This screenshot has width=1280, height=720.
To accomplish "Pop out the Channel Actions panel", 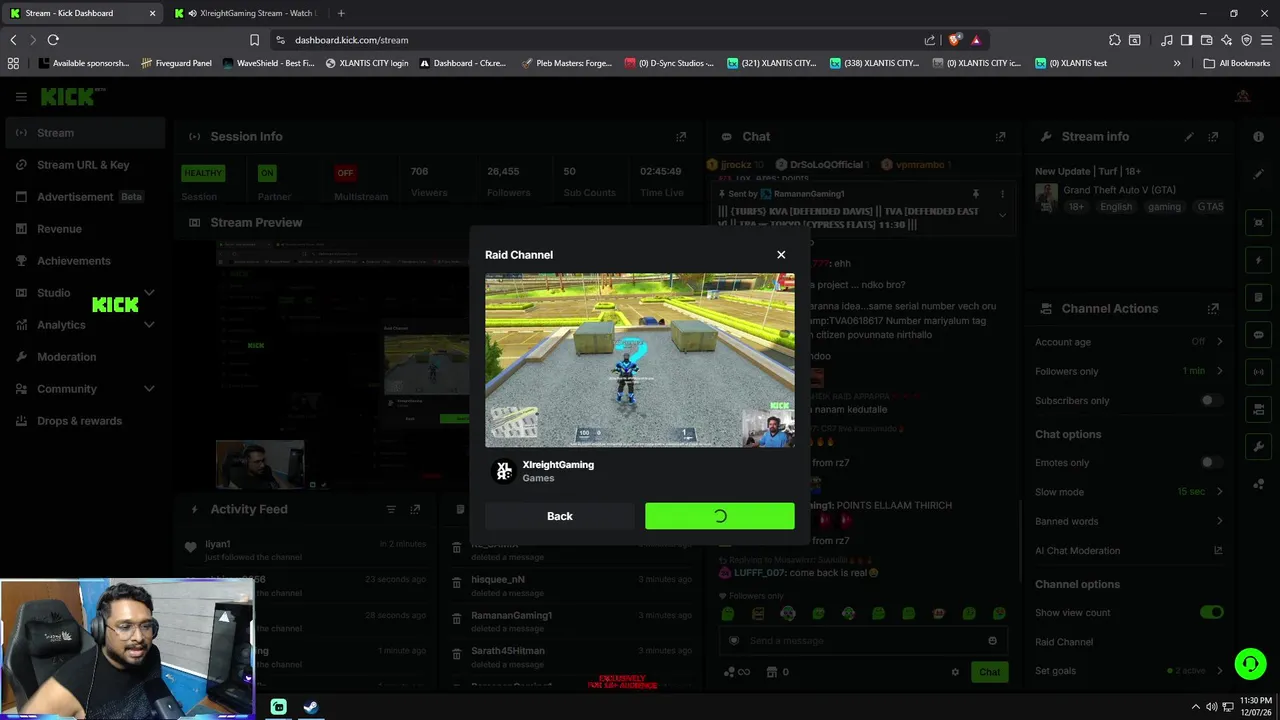I will (x=1213, y=309).
